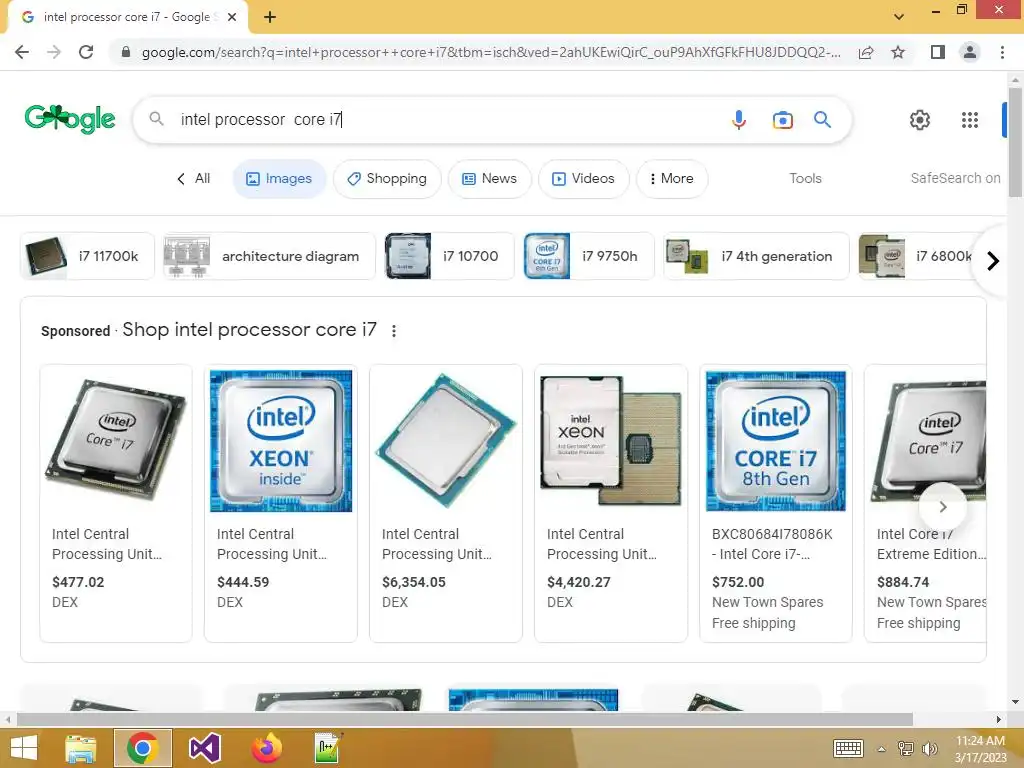Open sponsored section three-dot menu
The width and height of the screenshot is (1024, 768).
[394, 331]
